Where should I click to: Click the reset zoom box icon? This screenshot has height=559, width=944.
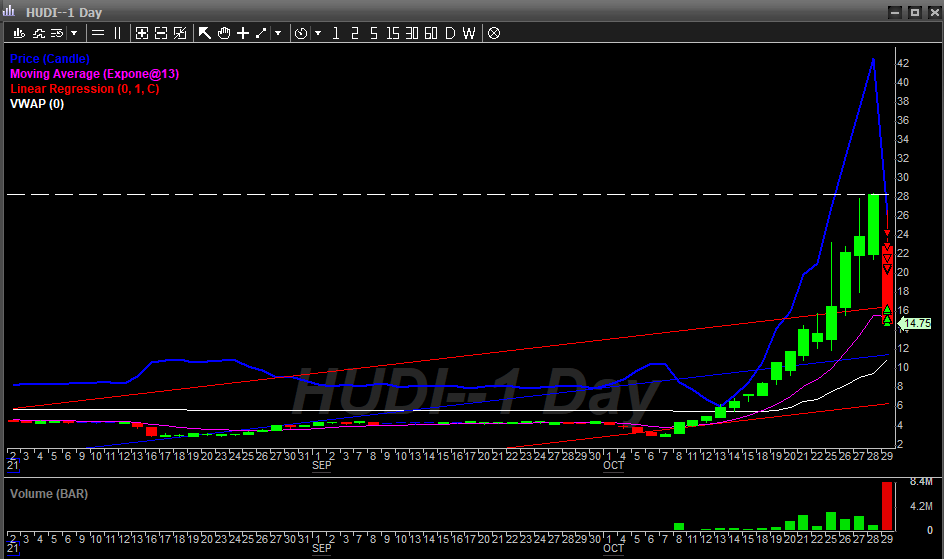click(180, 33)
